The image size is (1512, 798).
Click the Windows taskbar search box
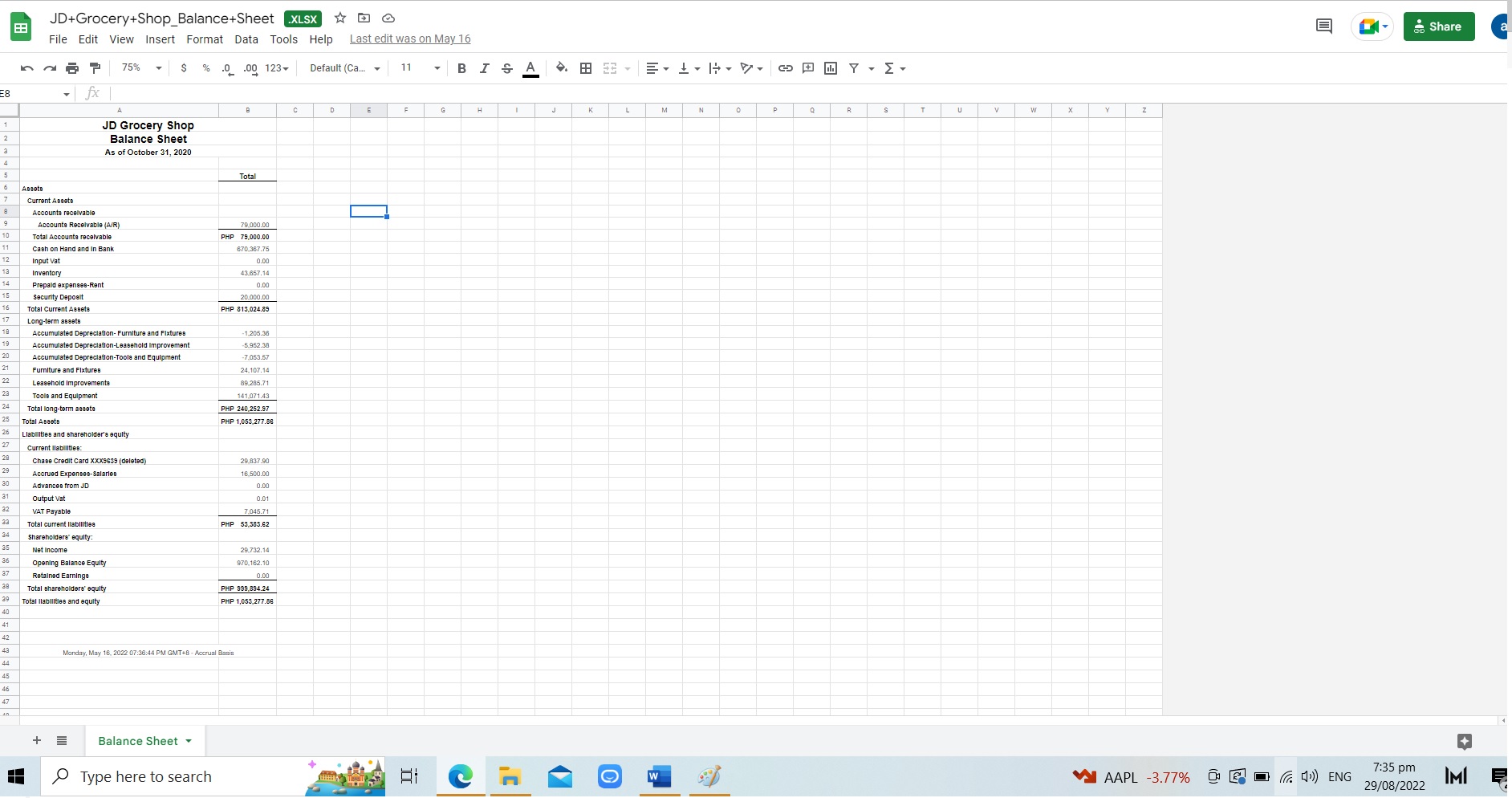click(x=213, y=776)
